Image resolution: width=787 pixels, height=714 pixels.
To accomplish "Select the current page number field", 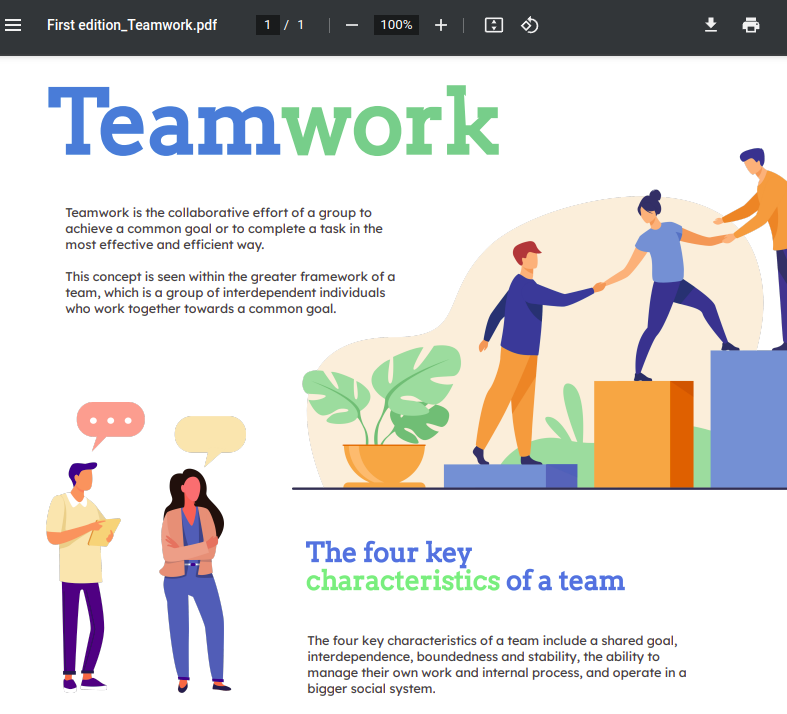I will pos(267,25).
